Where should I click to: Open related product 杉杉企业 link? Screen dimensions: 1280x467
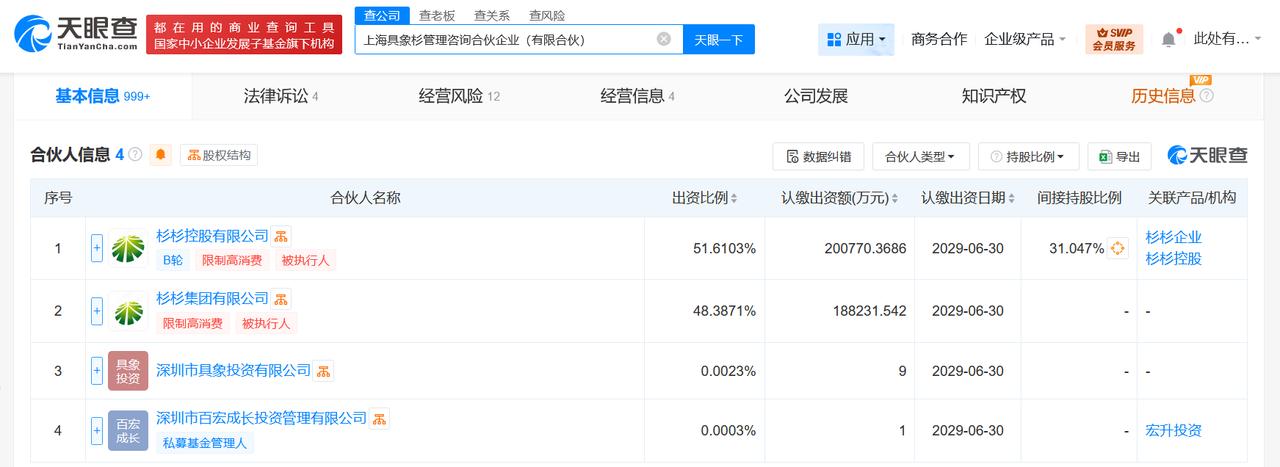click(x=1174, y=238)
